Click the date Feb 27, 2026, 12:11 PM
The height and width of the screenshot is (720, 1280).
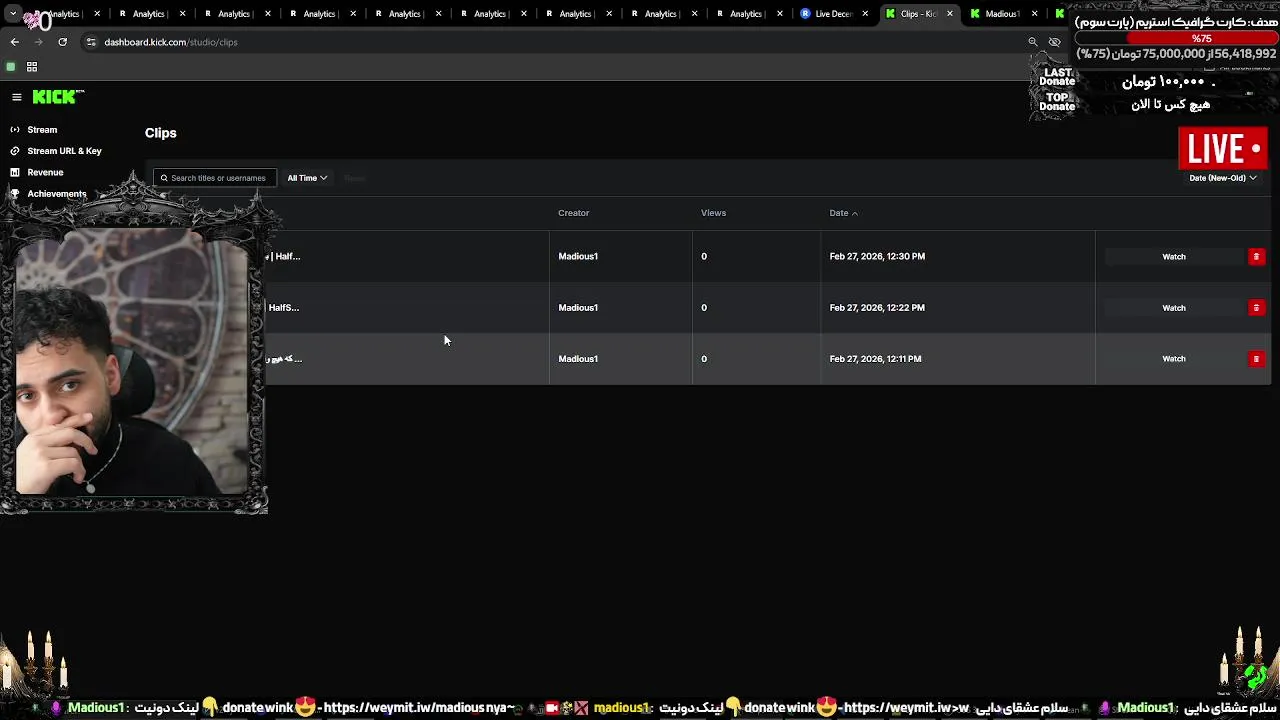click(x=875, y=359)
